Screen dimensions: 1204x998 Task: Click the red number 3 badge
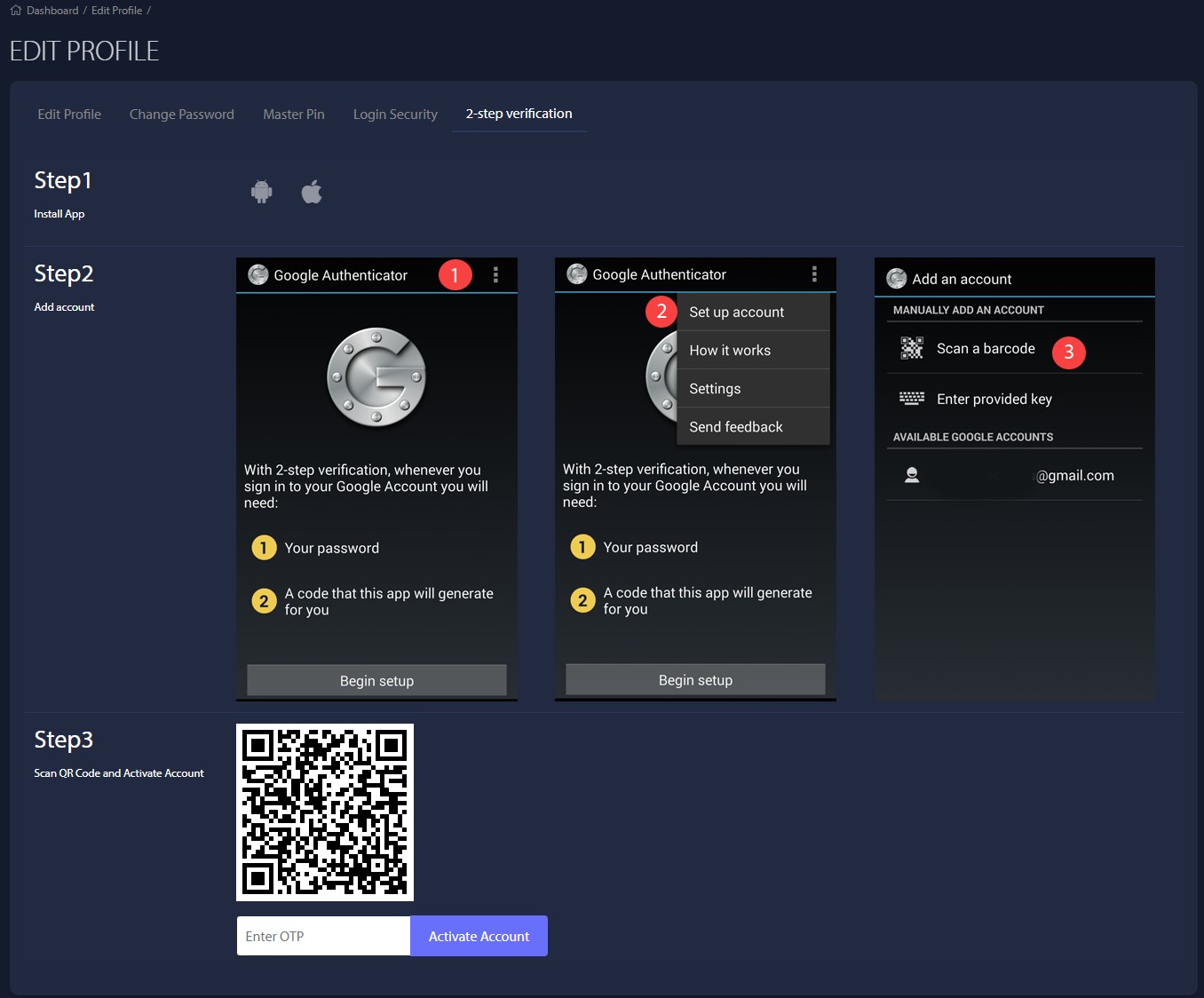[x=1068, y=352]
